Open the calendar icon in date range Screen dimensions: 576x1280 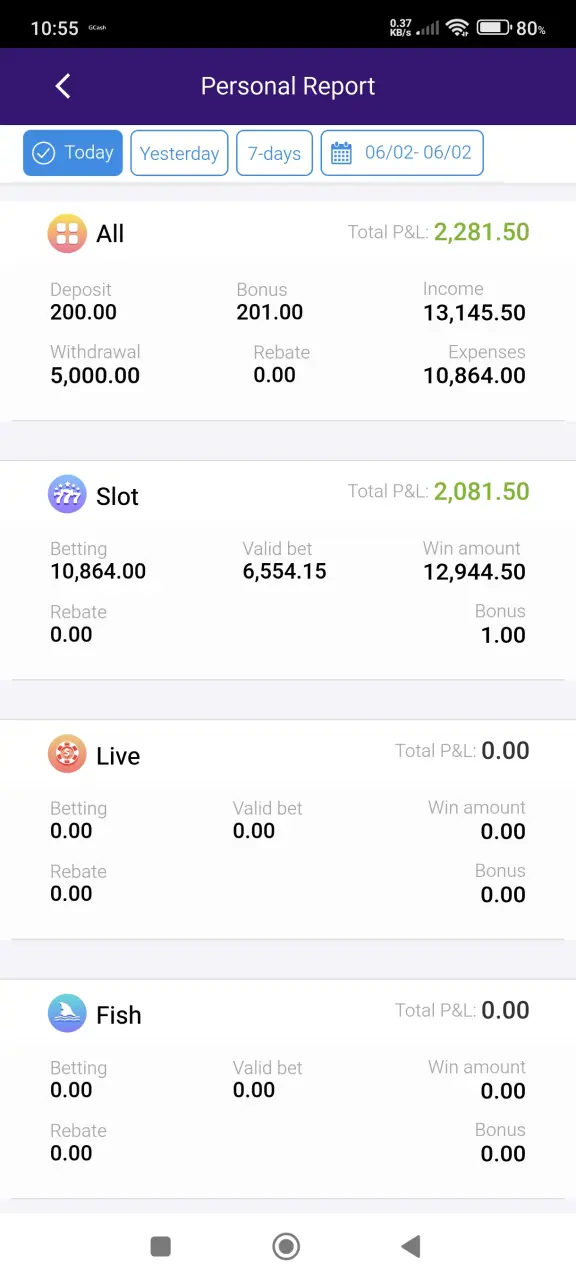coord(341,153)
